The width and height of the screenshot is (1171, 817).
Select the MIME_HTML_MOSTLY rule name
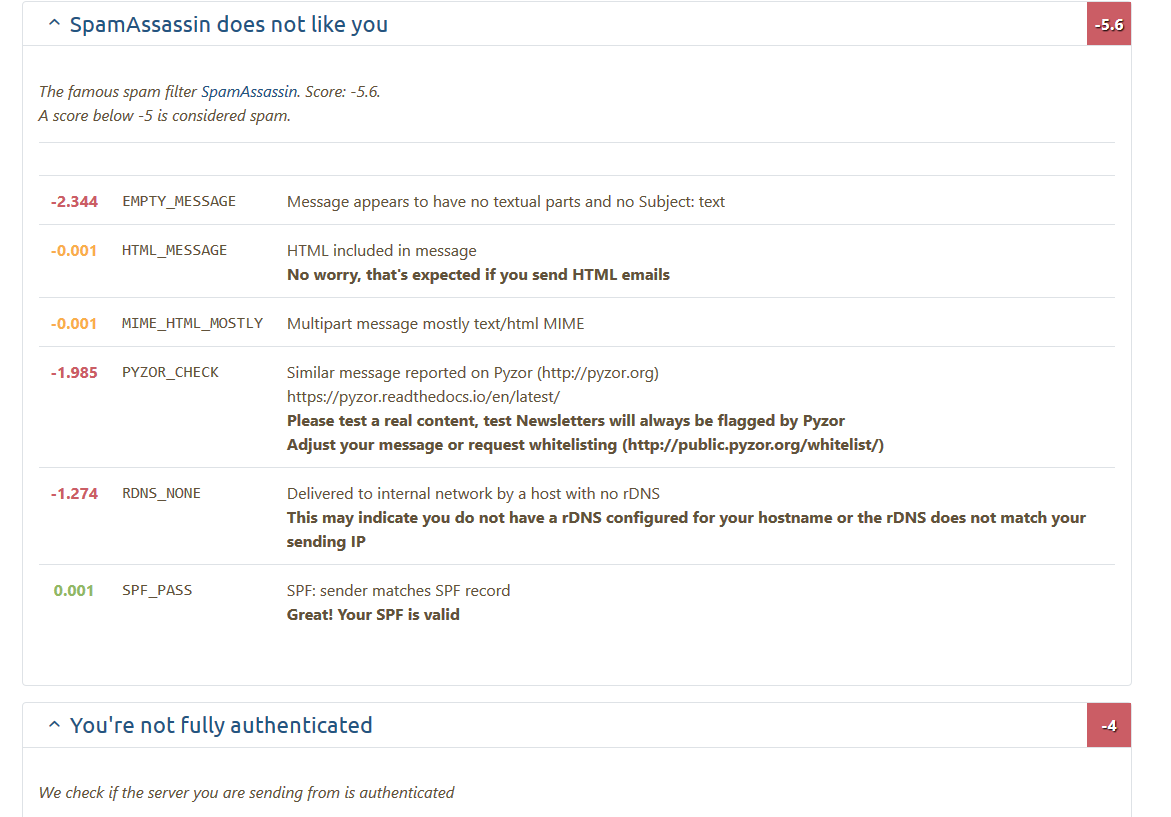point(193,323)
